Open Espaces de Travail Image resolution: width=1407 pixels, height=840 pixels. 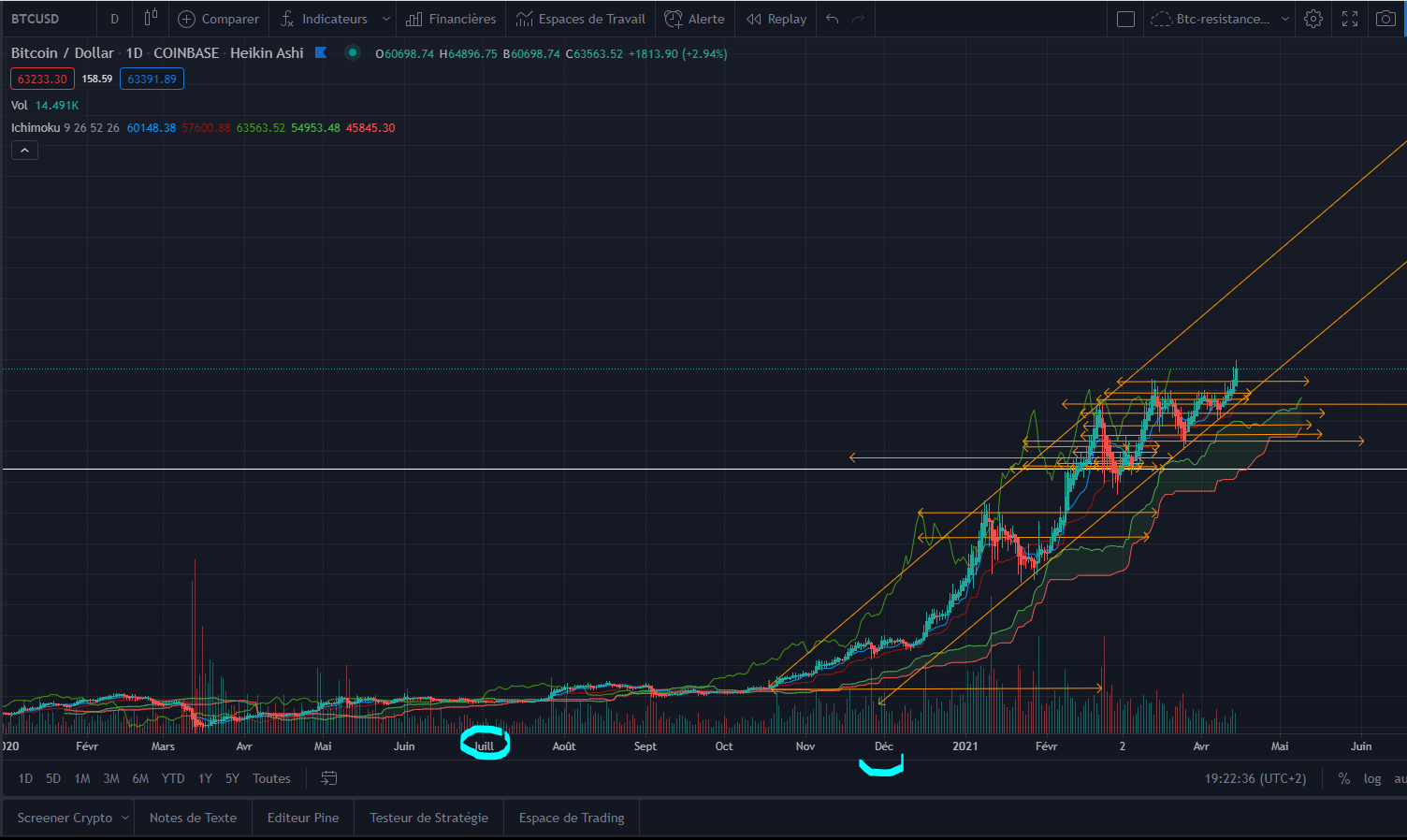point(580,19)
